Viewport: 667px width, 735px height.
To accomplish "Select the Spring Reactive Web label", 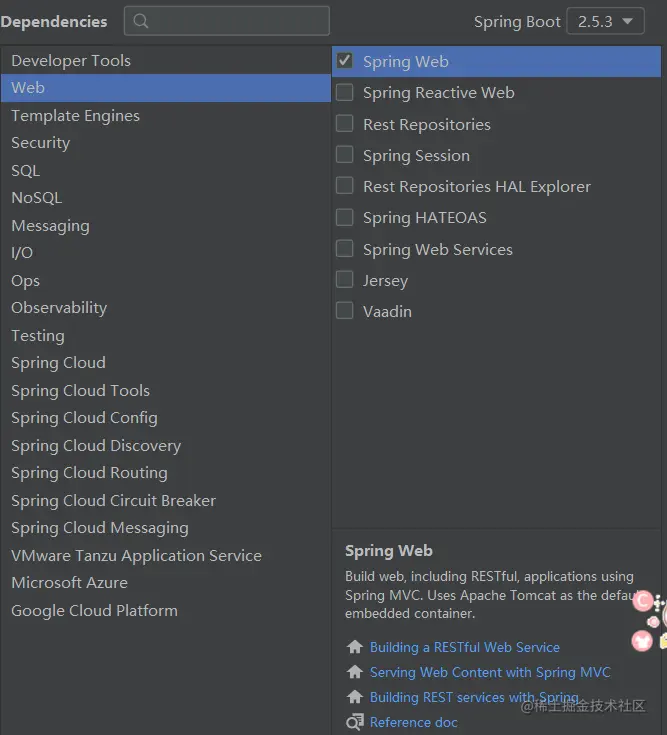I will pyautogui.click(x=439, y=93).
